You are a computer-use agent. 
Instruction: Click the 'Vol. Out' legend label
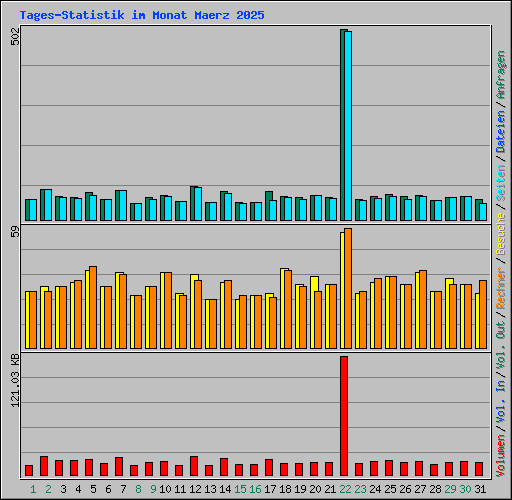point(501,345)
